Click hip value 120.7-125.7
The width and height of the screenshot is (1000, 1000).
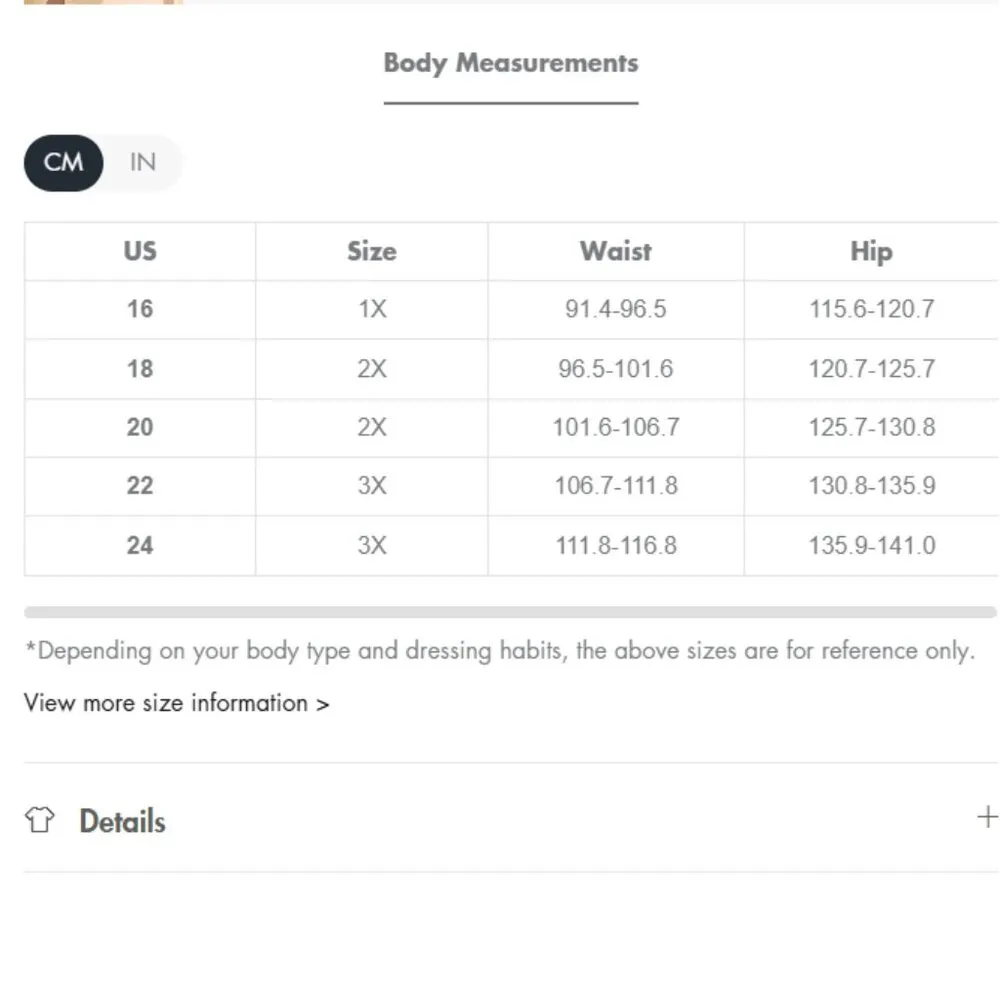pyautogui.click(x=871, y=369)
